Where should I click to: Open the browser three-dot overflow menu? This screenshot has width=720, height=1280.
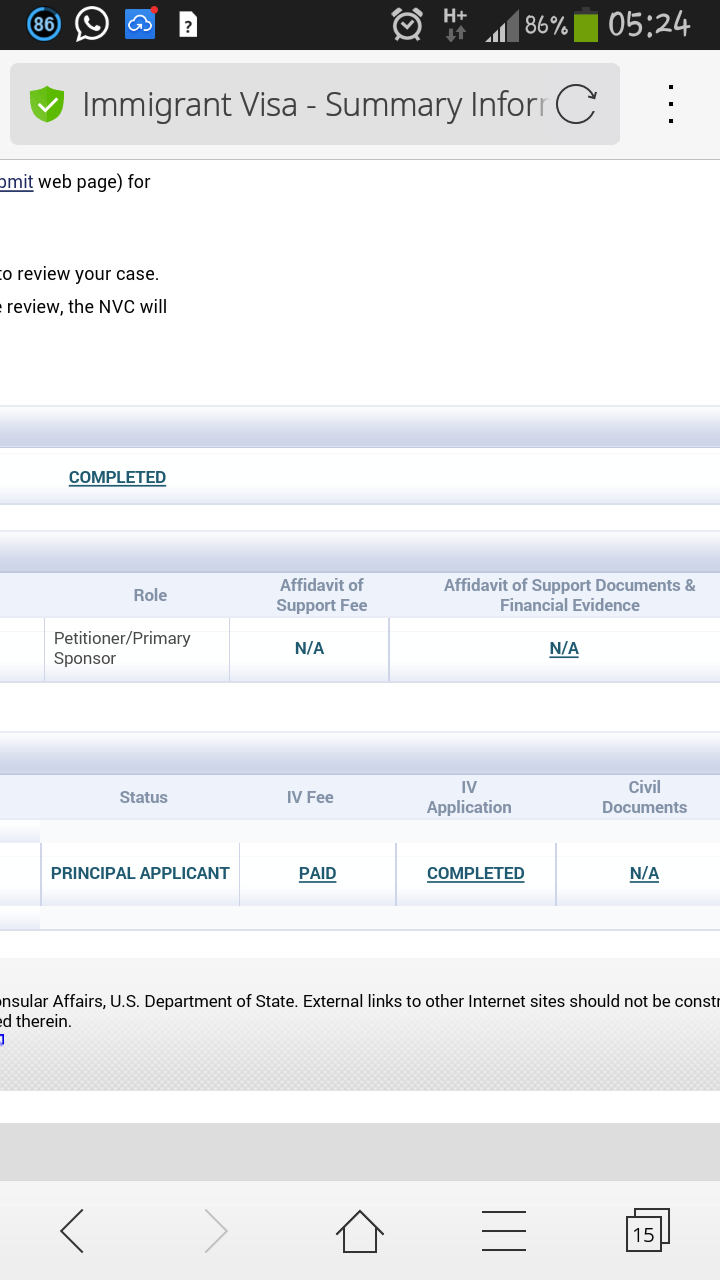(671, 104)
